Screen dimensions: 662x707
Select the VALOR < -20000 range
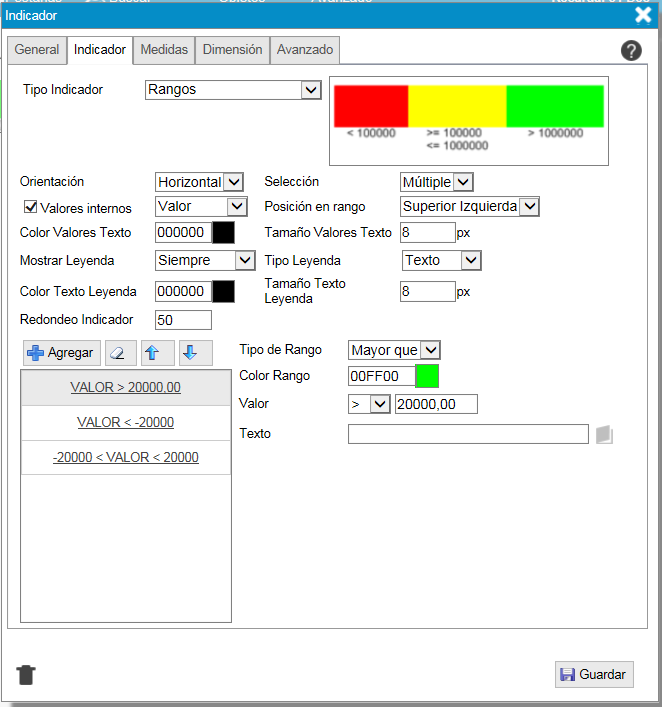(x=126, y=422)
